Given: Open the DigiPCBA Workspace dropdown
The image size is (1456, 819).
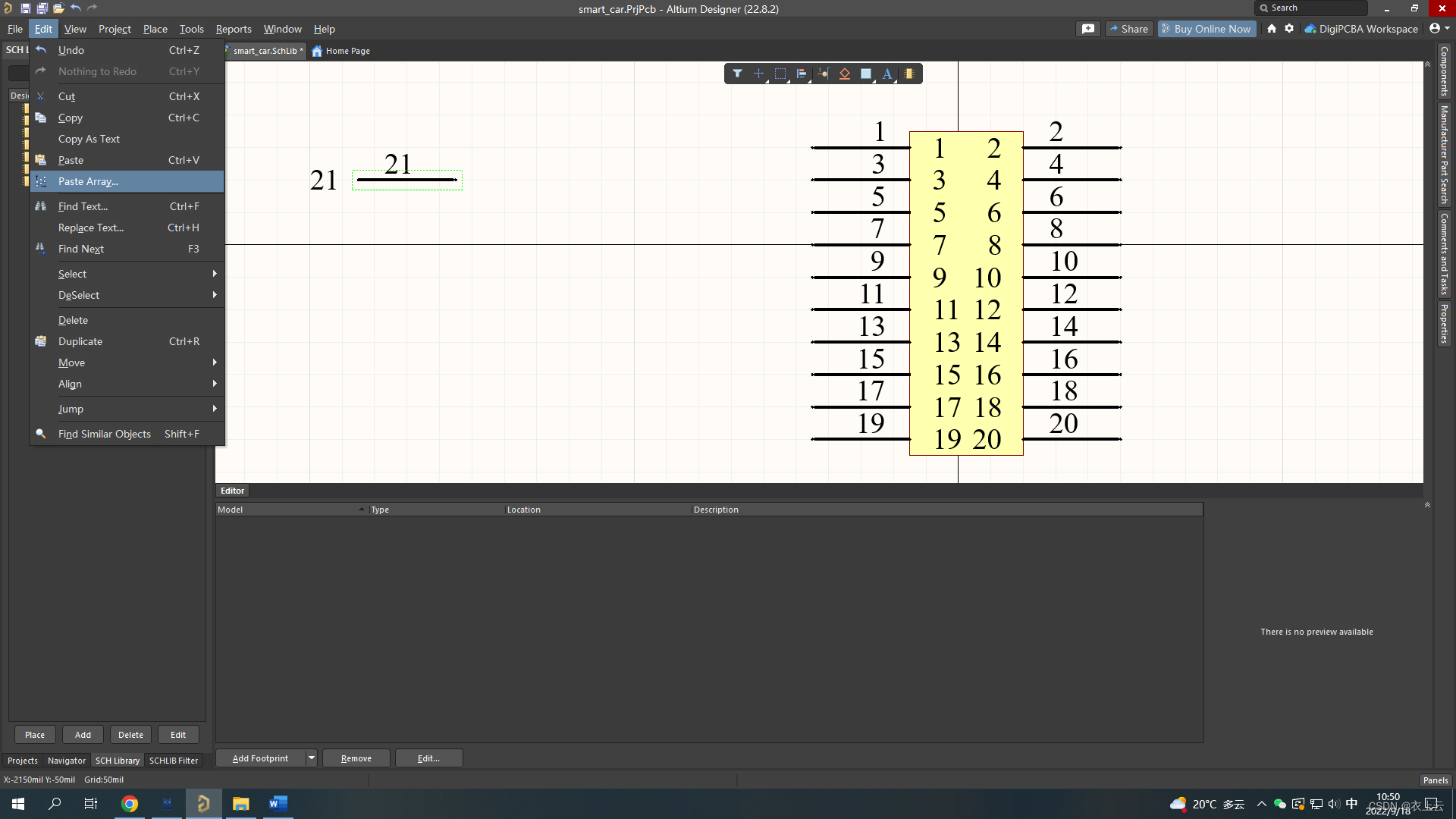Looking at the screenshot, I should (x=1361, y=29).
